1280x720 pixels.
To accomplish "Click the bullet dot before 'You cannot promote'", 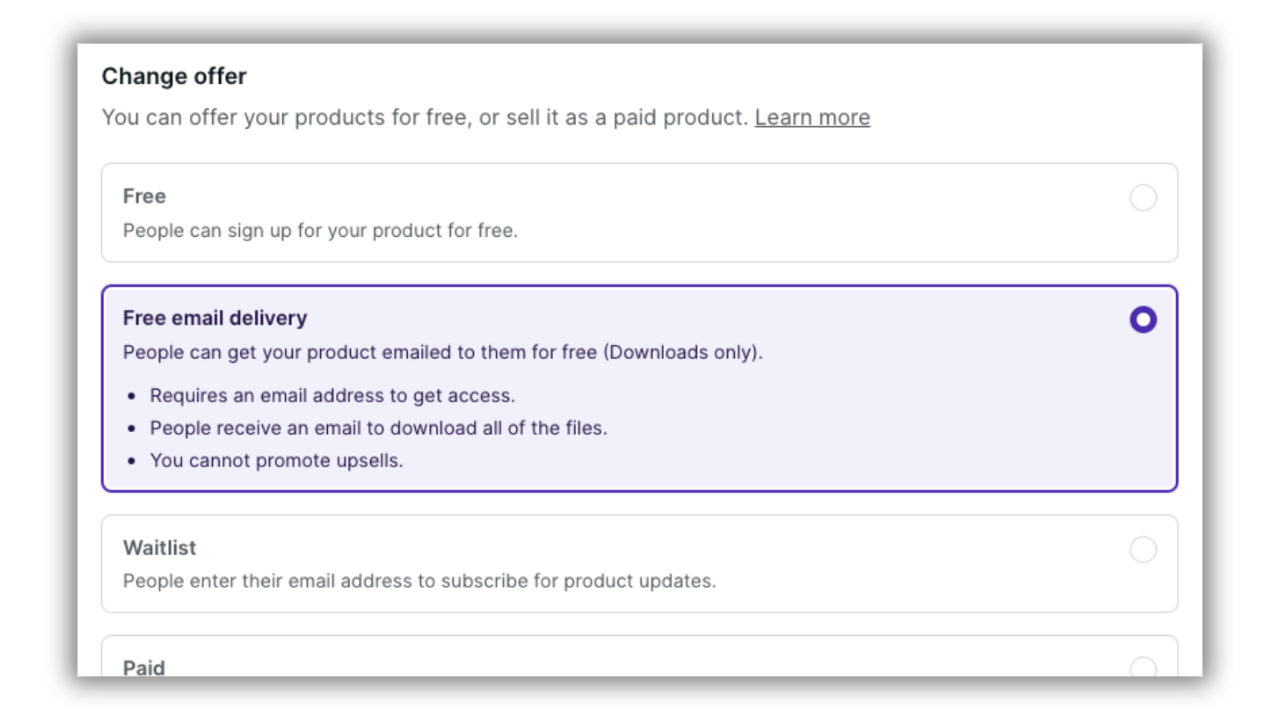I will tap(132, 462).
